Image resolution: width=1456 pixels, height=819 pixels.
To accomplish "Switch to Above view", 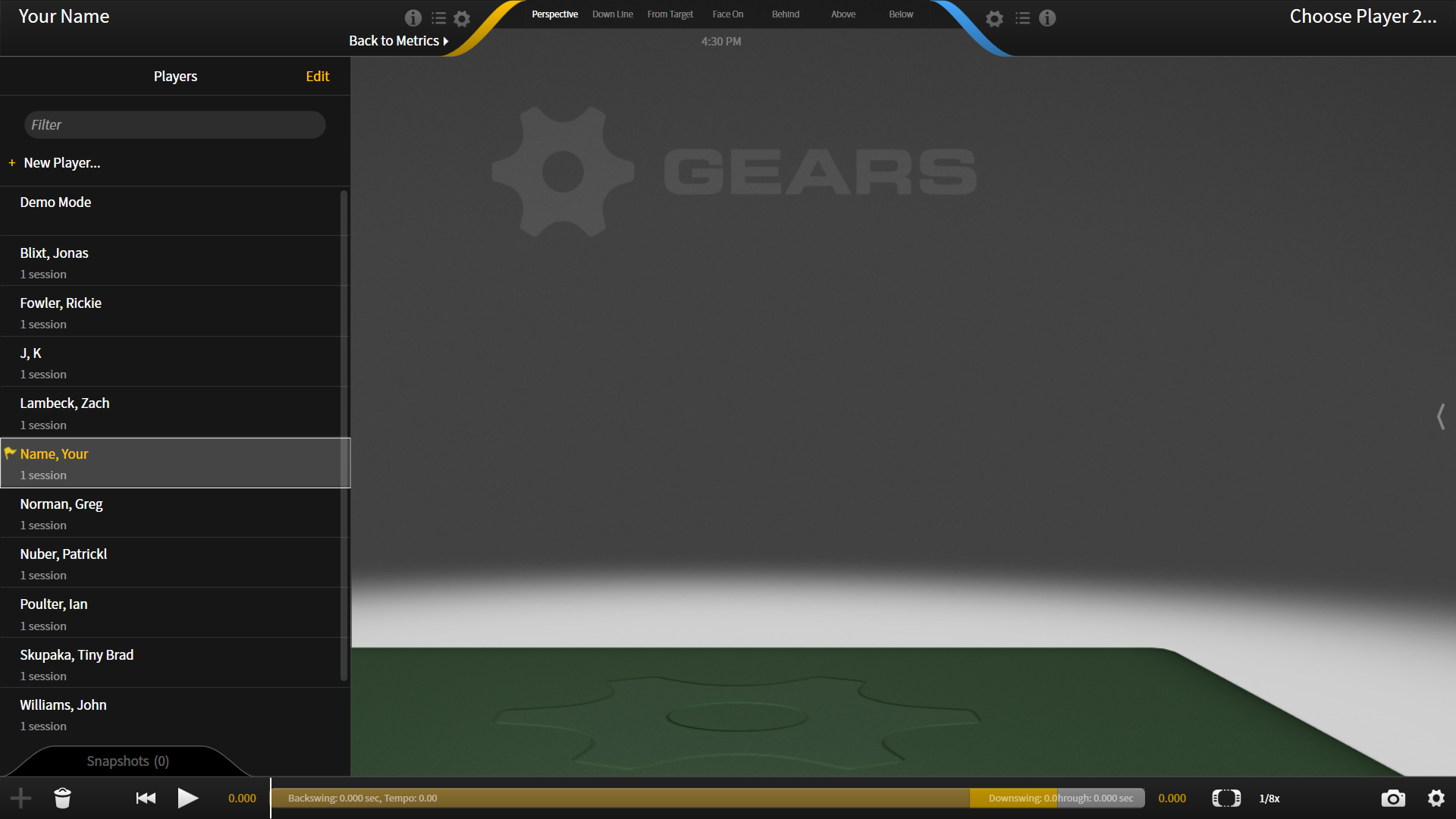I will [x=843, y=14].
